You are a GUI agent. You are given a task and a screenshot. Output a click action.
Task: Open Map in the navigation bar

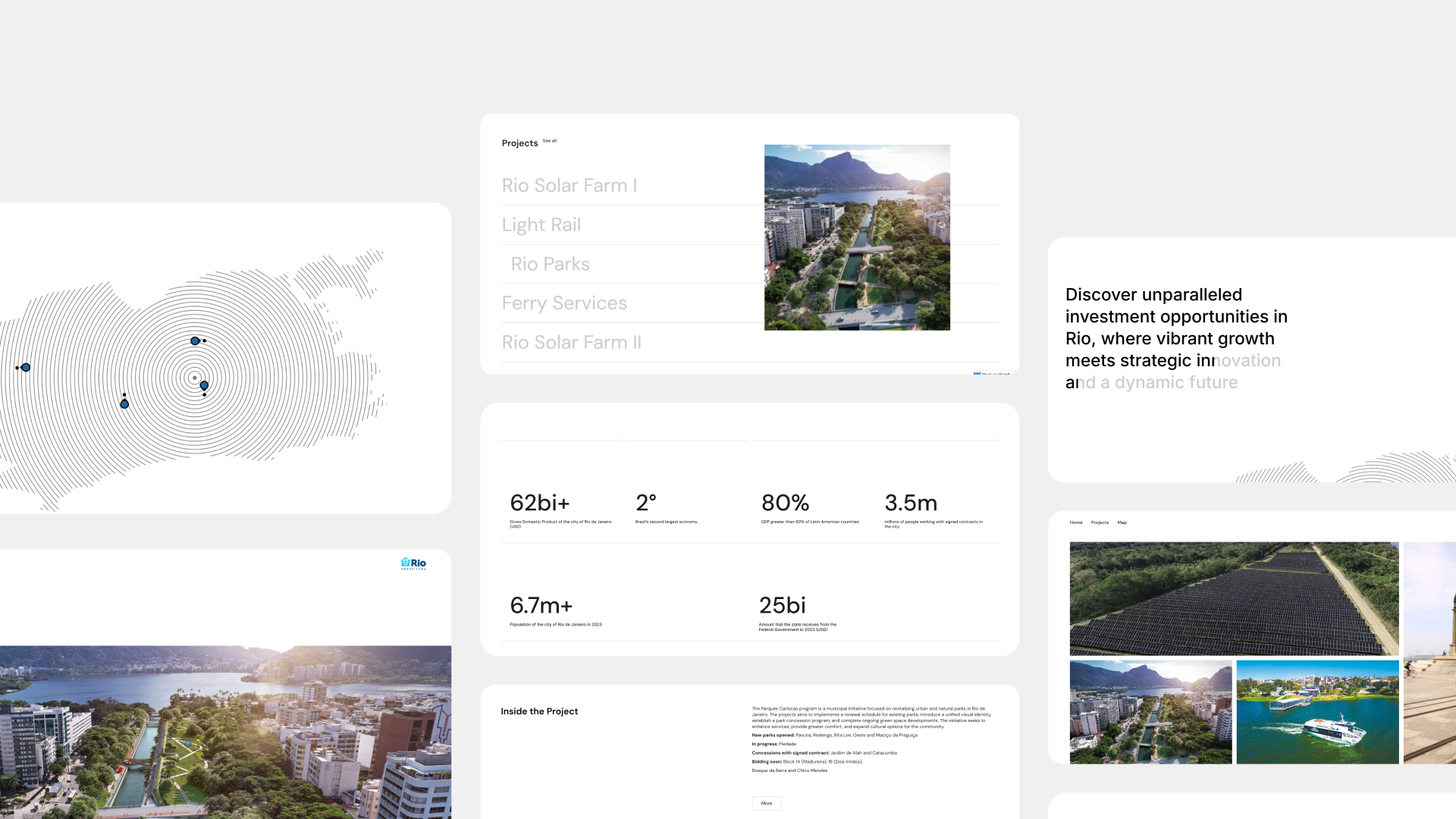point(1122,522)
